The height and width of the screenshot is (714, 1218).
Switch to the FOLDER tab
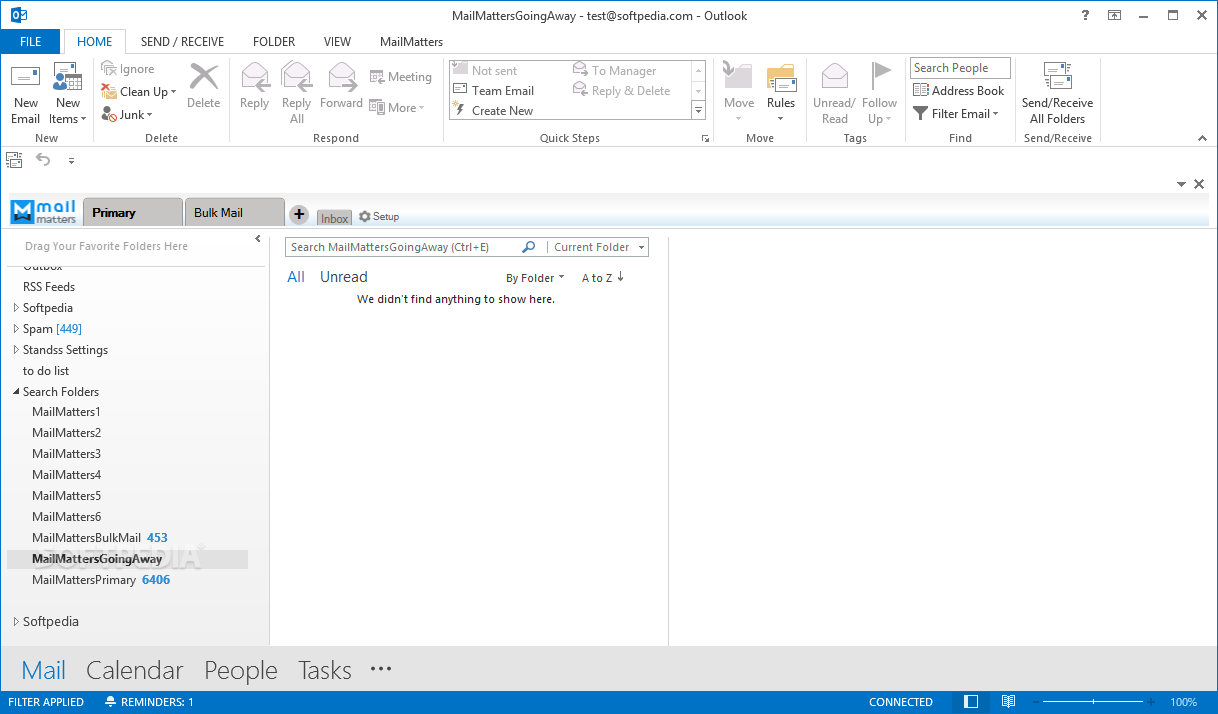pos(274,42)
